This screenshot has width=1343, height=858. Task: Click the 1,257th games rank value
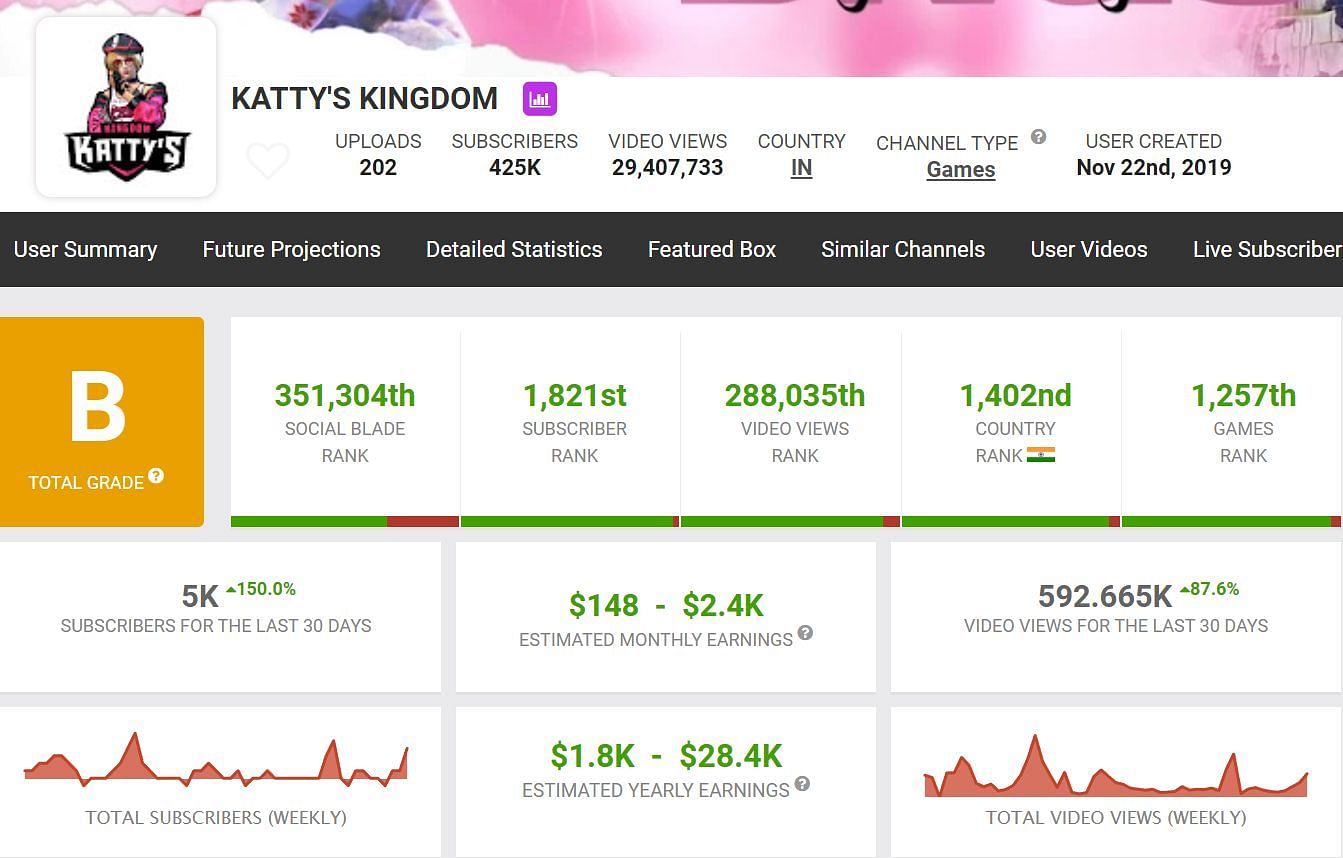[x=1243, y=395]
